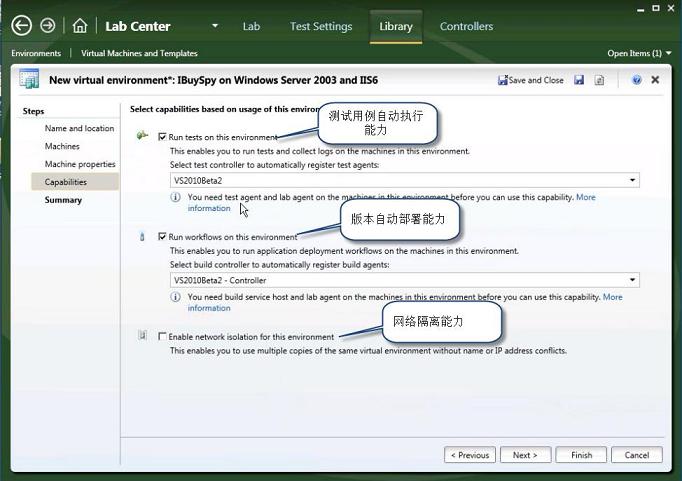Close the New virtual environment panel

tap(655, 80)
